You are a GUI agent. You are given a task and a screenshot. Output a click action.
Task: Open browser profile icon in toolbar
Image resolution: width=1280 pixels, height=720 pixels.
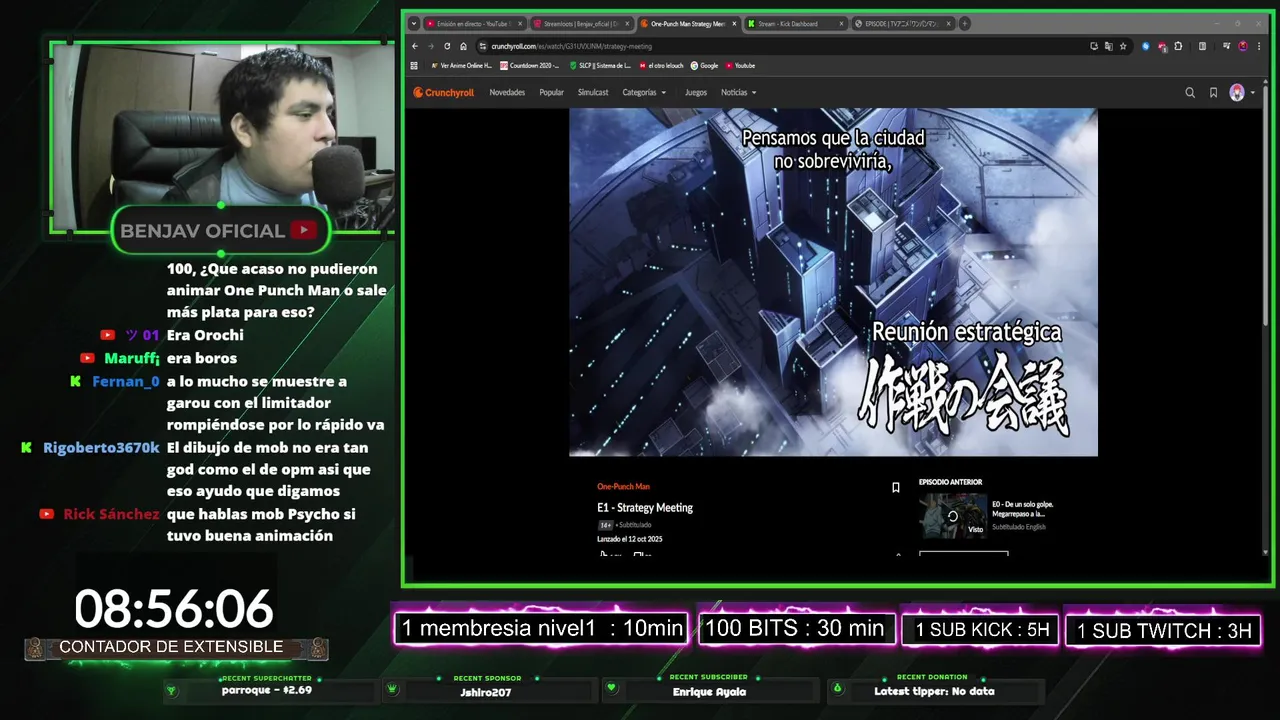tap(1242, 46)
